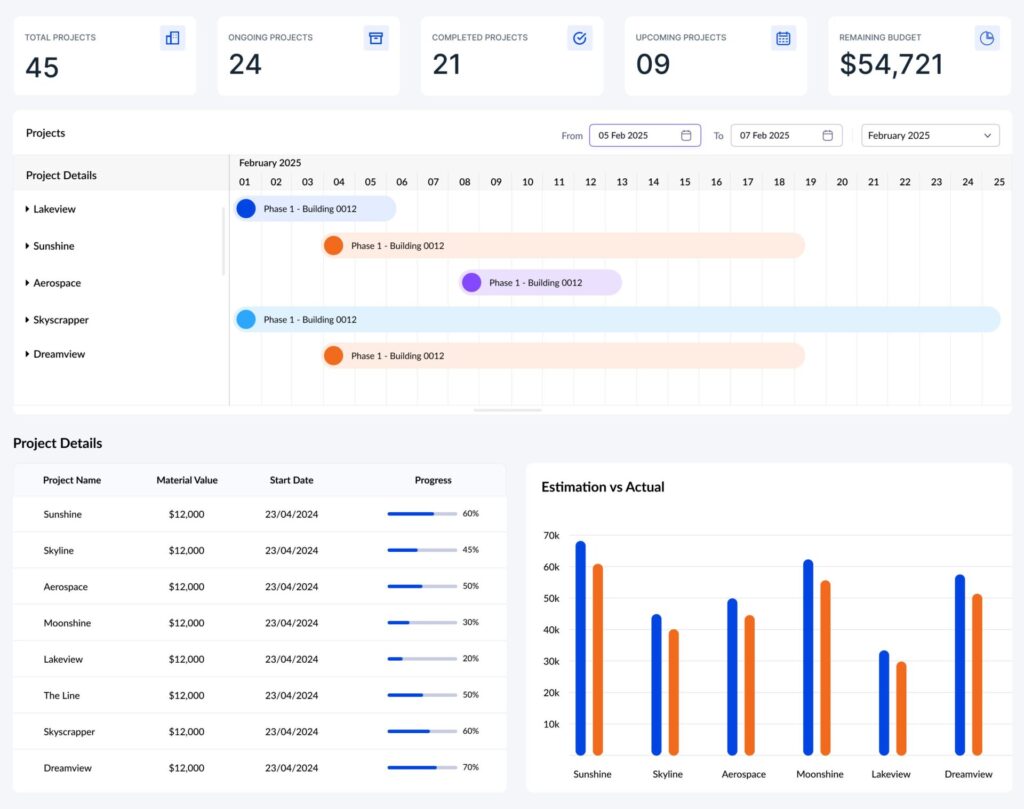Select the Project Details sidebar header
1024x809 pixels.
pos(61,175)
